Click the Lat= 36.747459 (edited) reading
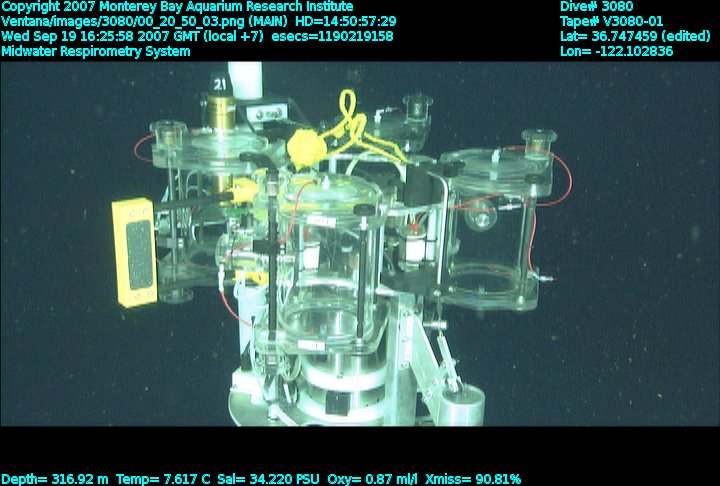The height and width of the screenshot is (486, 720). (635, 36)
